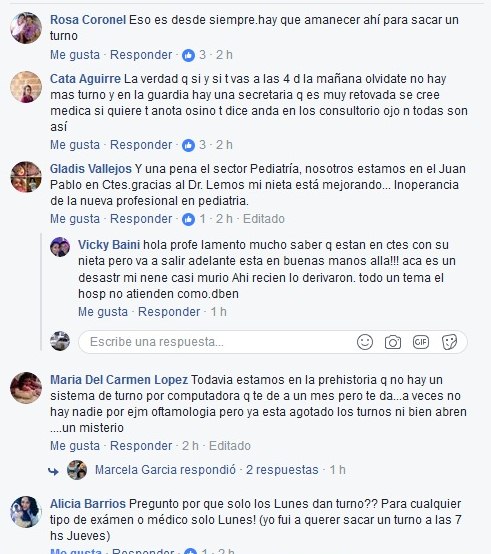
Task: Open Maria Del Carmen Lopez's avatar
Action: pyautogui.click(x=26, y=388)
